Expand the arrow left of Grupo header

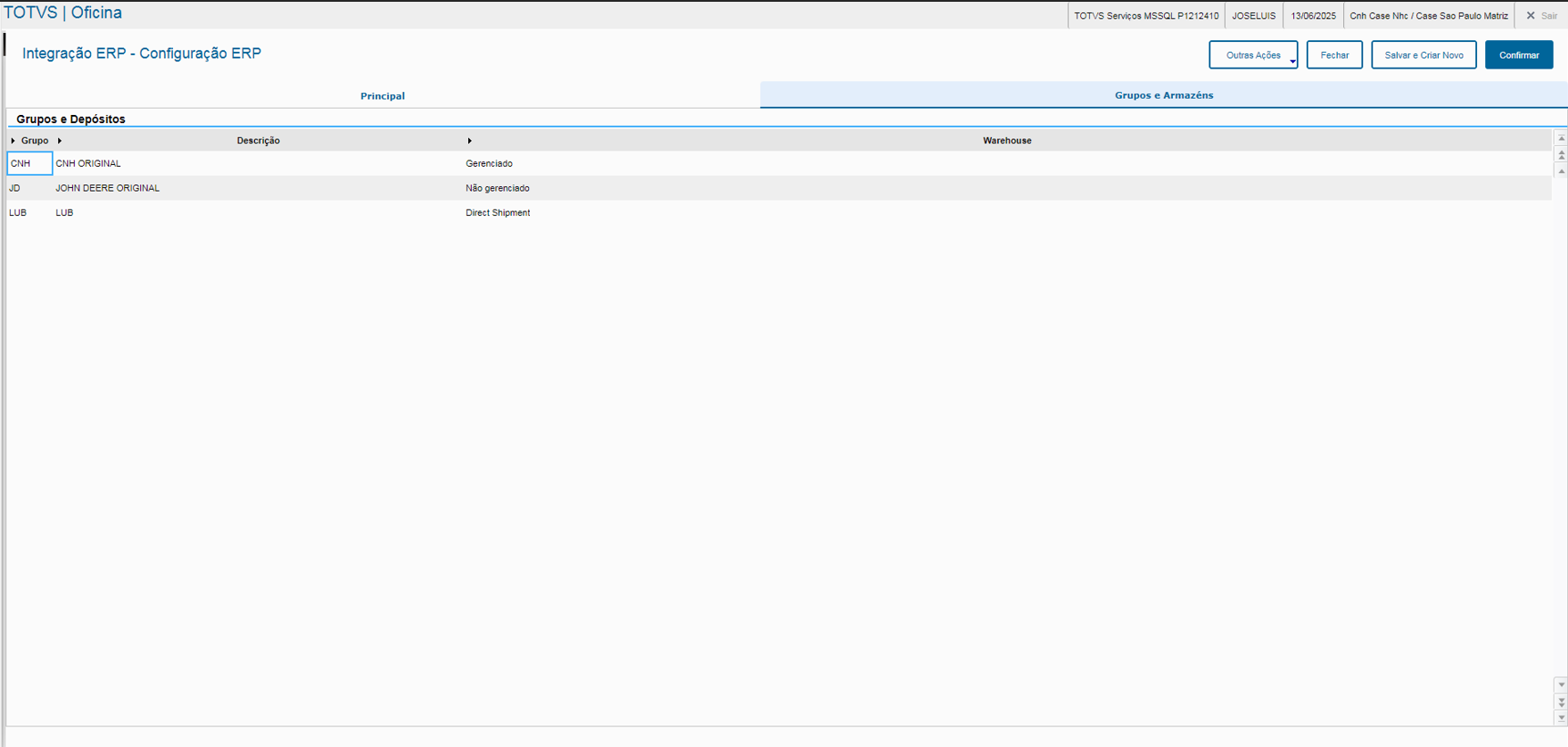(13, 141)
